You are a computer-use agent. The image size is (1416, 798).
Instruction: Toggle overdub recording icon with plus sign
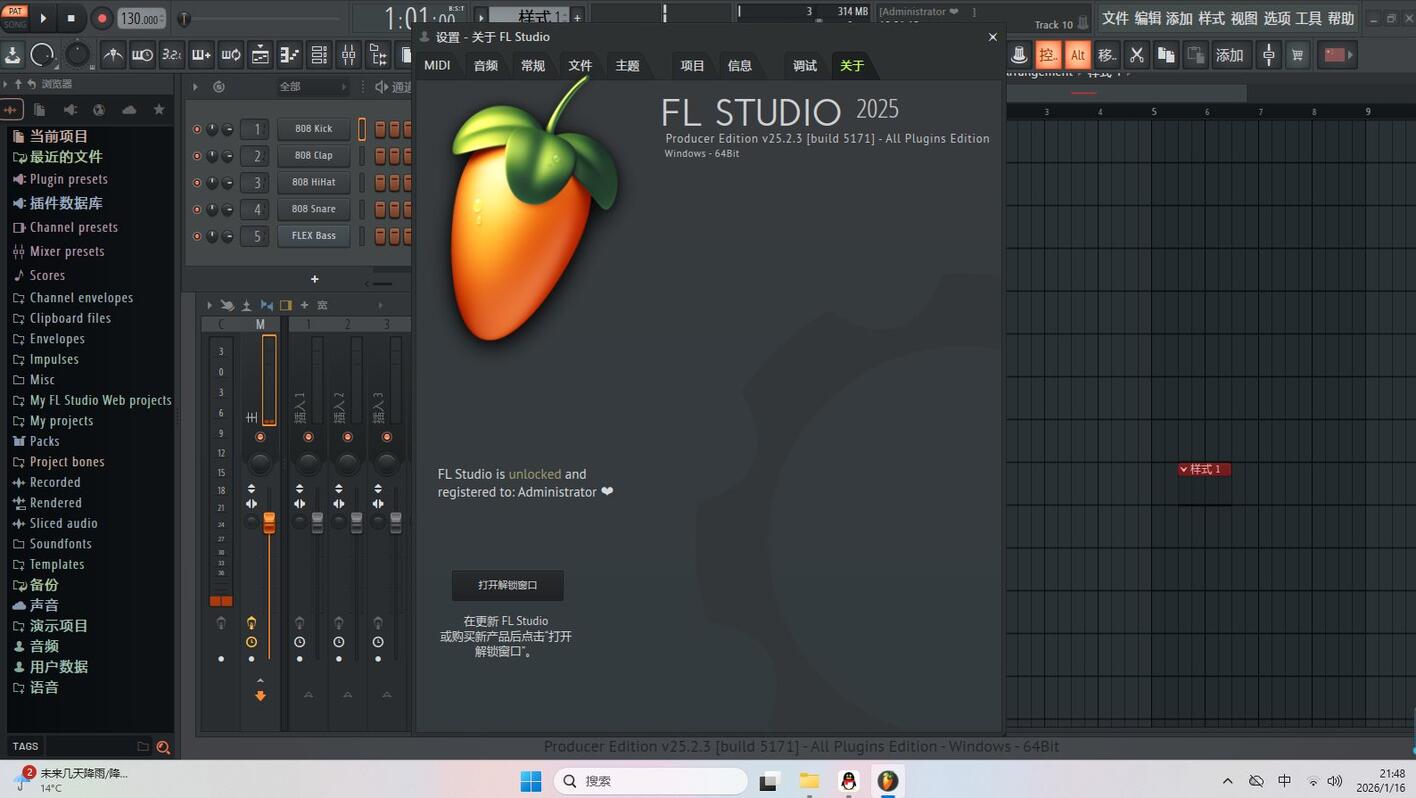[x=201, y=55]
